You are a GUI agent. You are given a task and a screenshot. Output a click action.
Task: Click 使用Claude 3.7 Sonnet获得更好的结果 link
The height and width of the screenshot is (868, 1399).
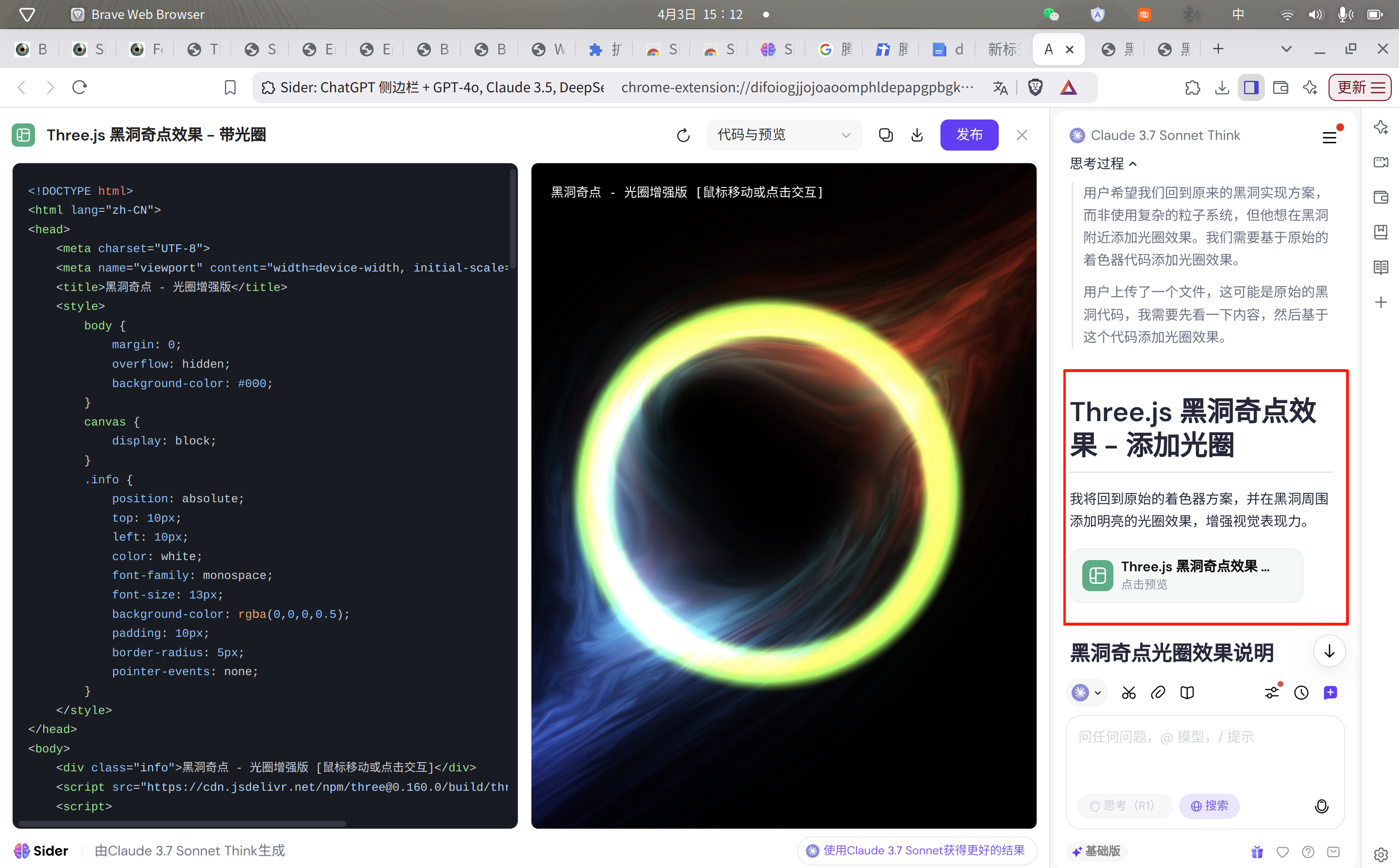916,850
